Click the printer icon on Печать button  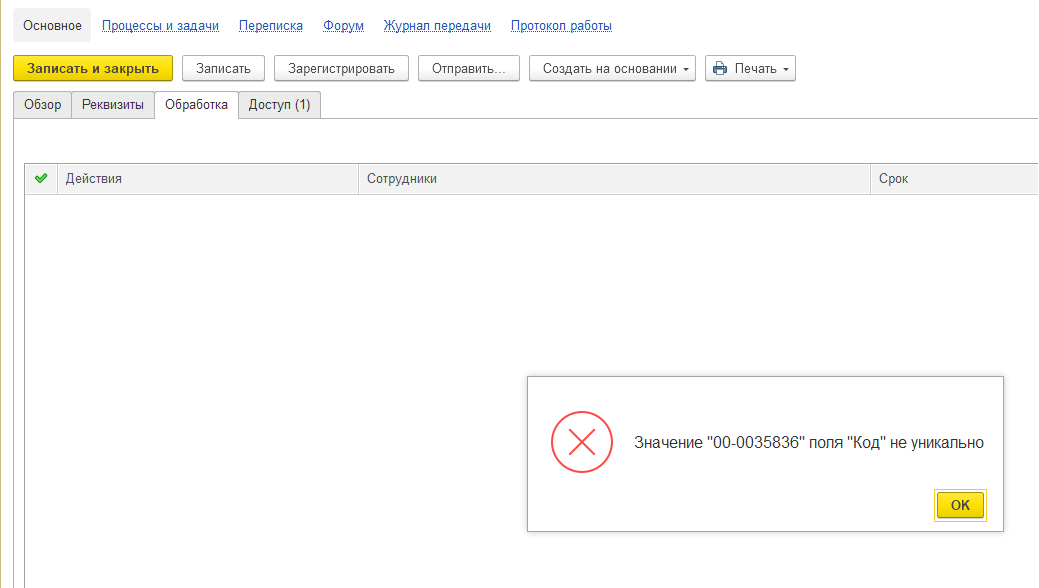(720, 69)
